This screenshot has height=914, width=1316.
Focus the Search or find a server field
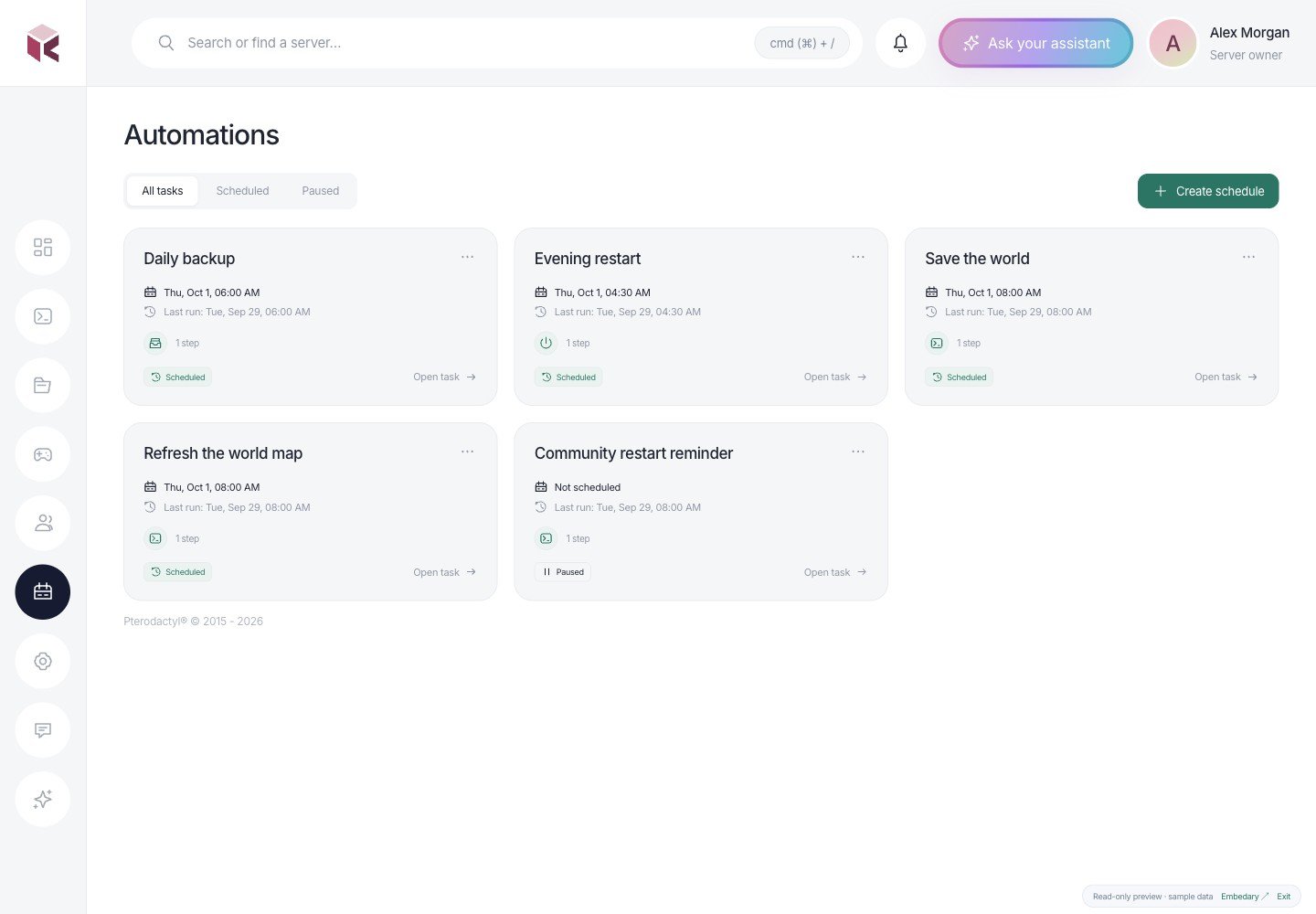pyautogui.click(x=497, y=43)
